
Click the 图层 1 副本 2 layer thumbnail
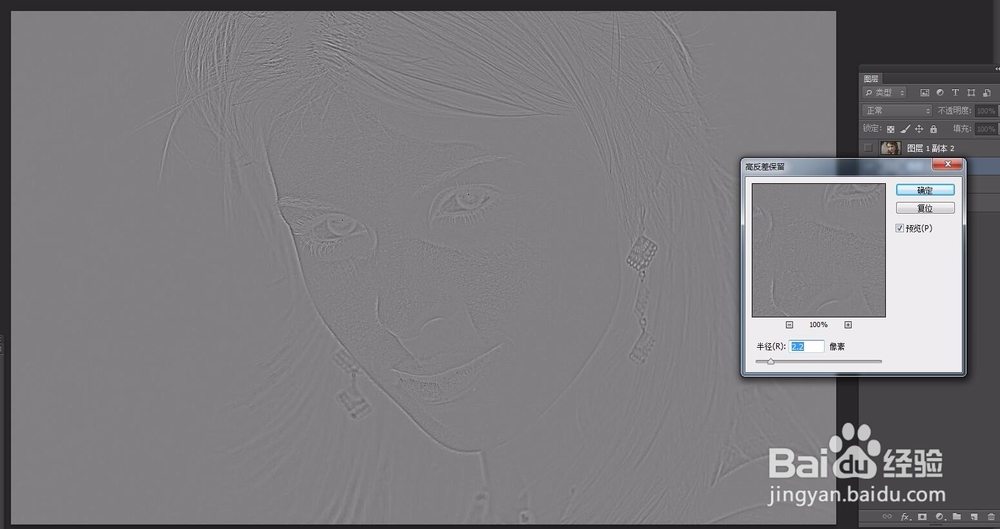[890, 148]
